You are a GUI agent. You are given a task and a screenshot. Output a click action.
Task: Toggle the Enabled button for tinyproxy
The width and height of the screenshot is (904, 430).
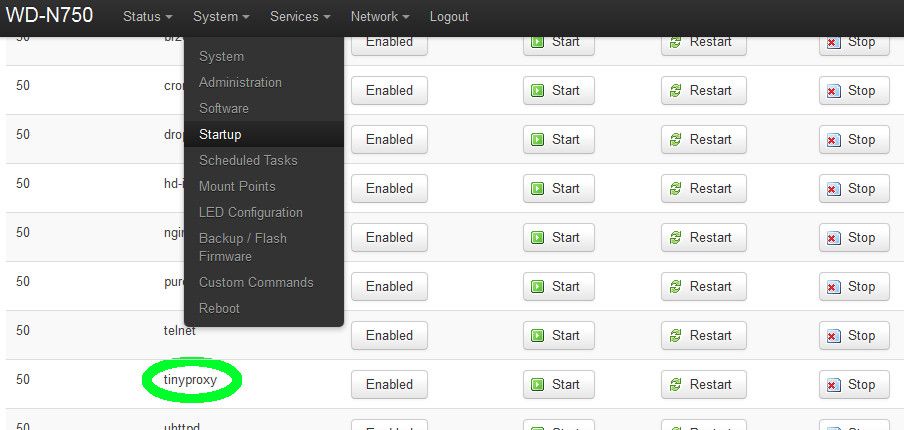click(x=389, y=384)
